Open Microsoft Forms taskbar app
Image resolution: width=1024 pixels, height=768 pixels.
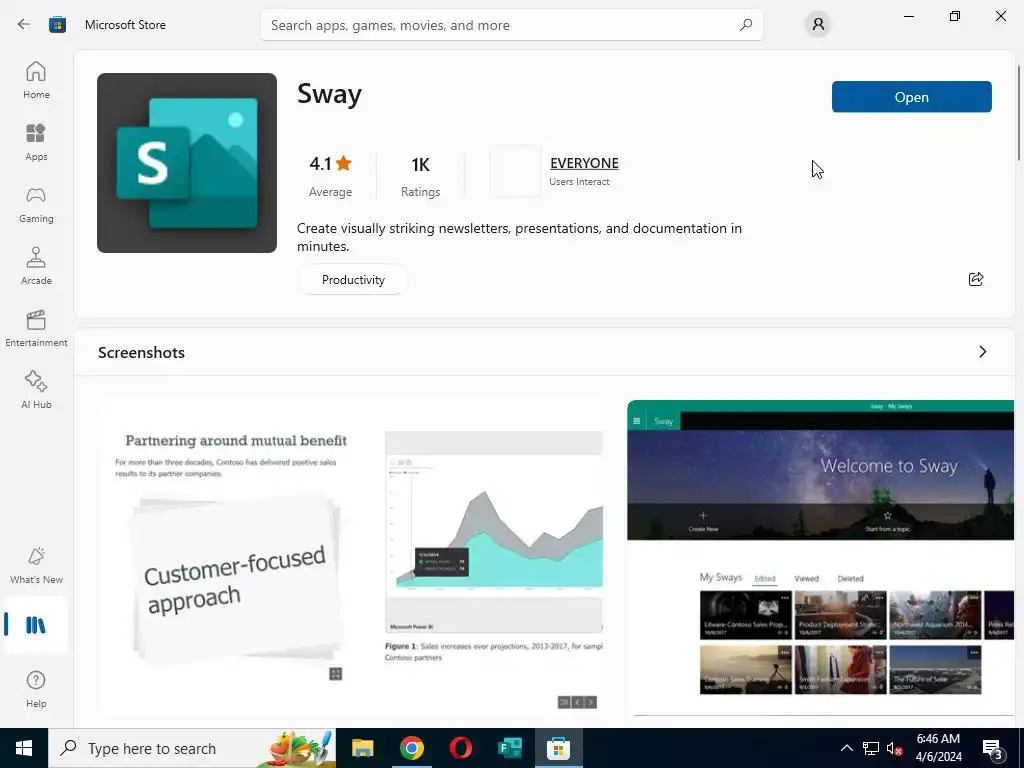[509, 748]
